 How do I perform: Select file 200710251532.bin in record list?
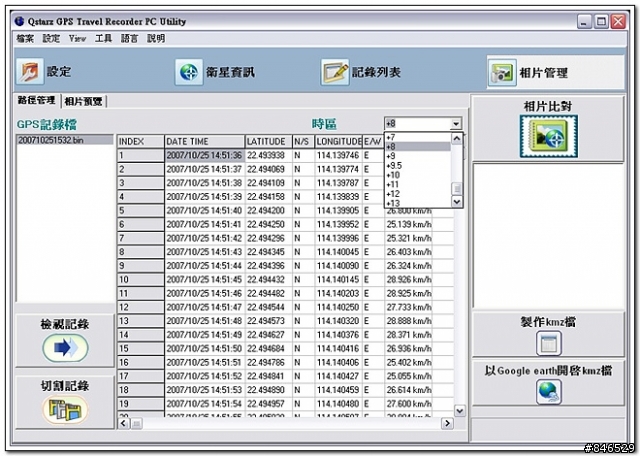coord(64,140)
